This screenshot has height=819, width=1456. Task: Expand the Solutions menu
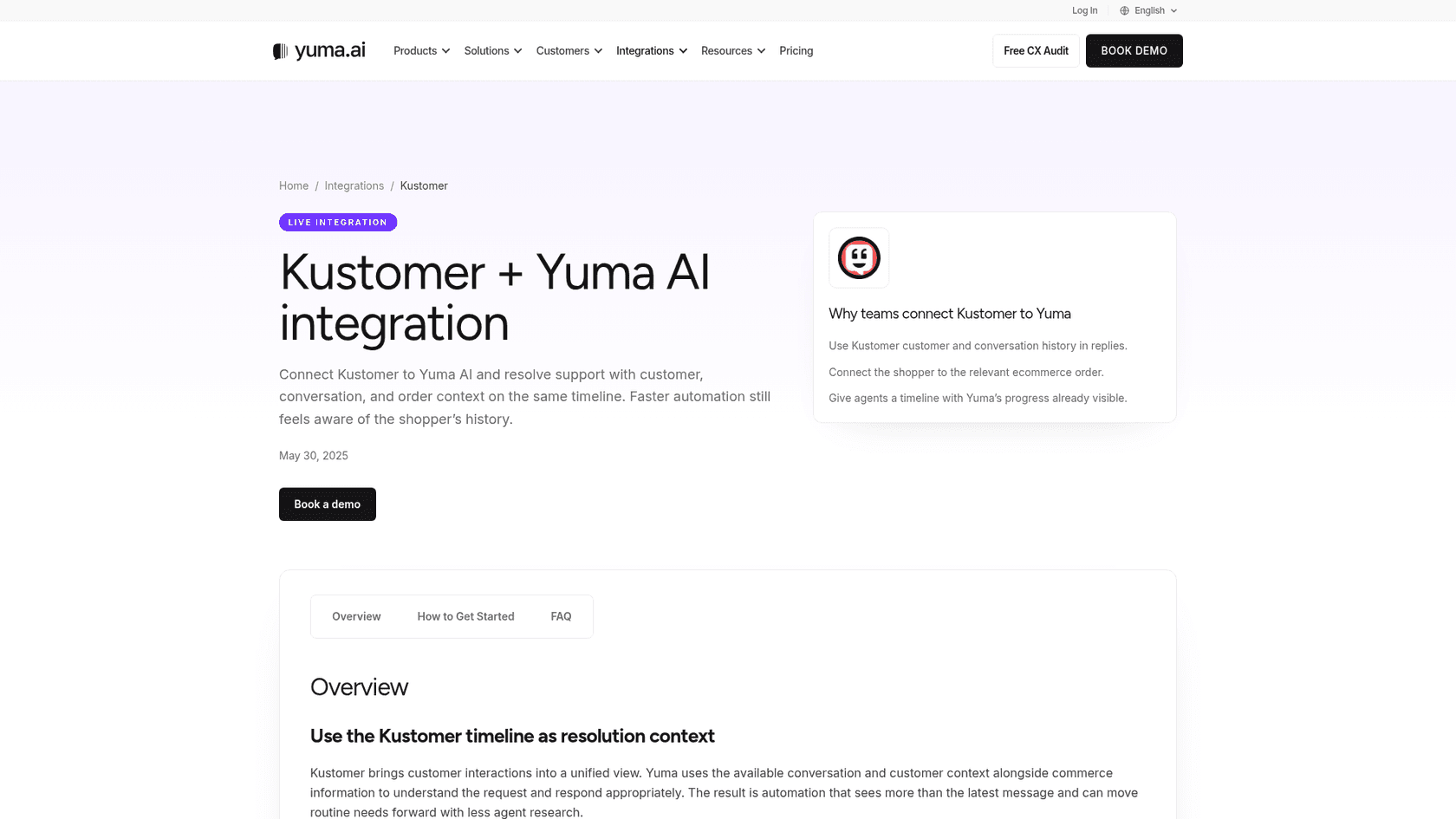tap(492, 51)
